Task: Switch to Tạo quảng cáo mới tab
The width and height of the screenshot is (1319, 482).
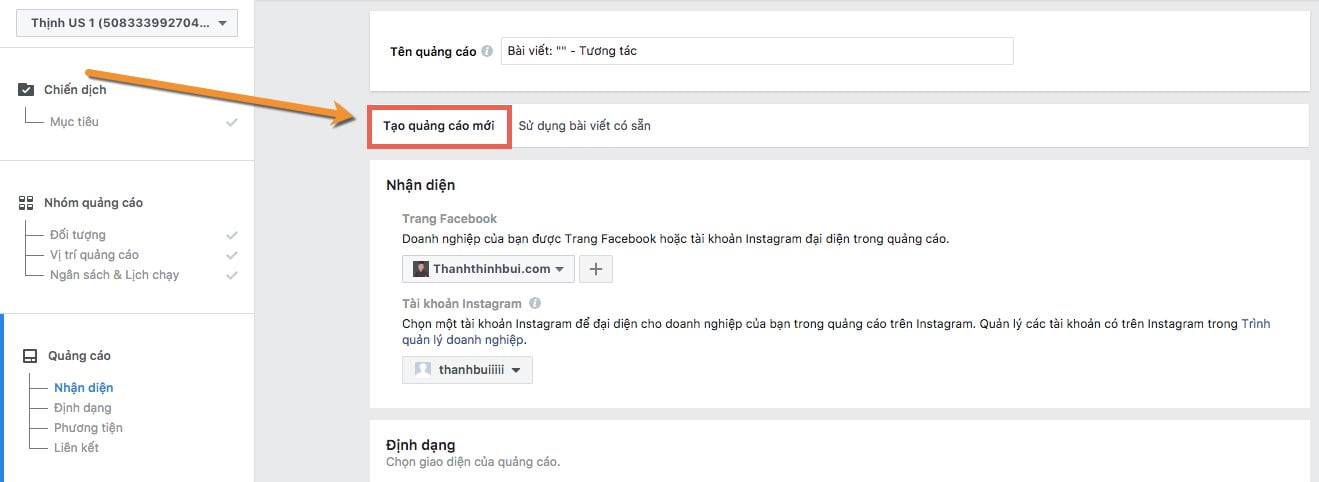Action: [439, 126]
